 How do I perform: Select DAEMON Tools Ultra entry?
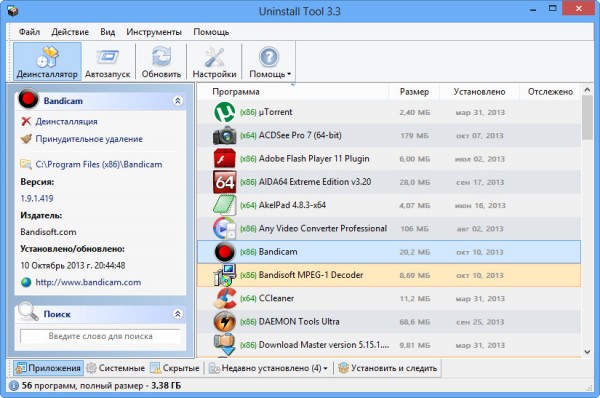pyautogui.click(x=299, y=321)
